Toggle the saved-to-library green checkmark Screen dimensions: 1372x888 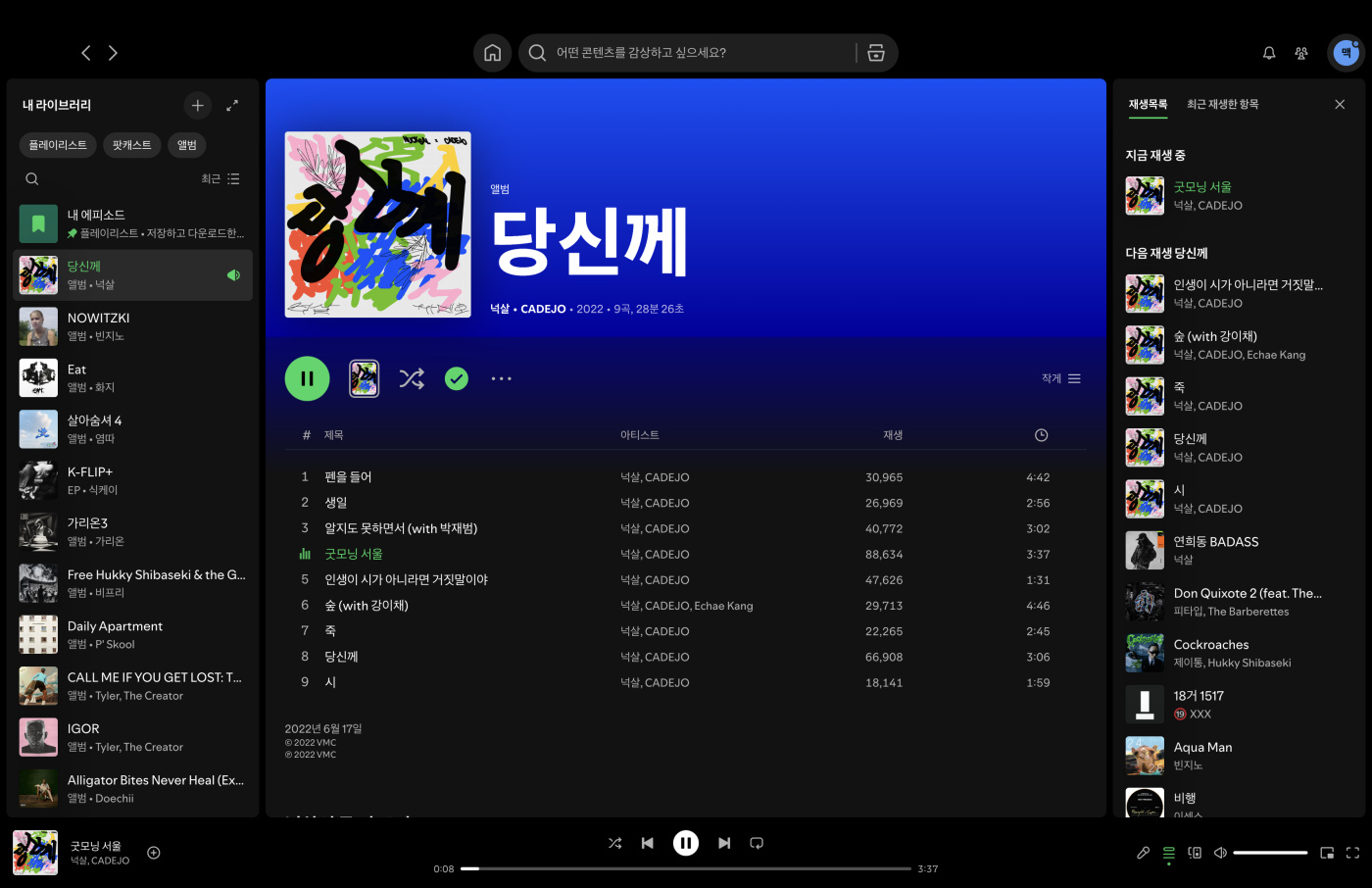[x=457, y=378]
